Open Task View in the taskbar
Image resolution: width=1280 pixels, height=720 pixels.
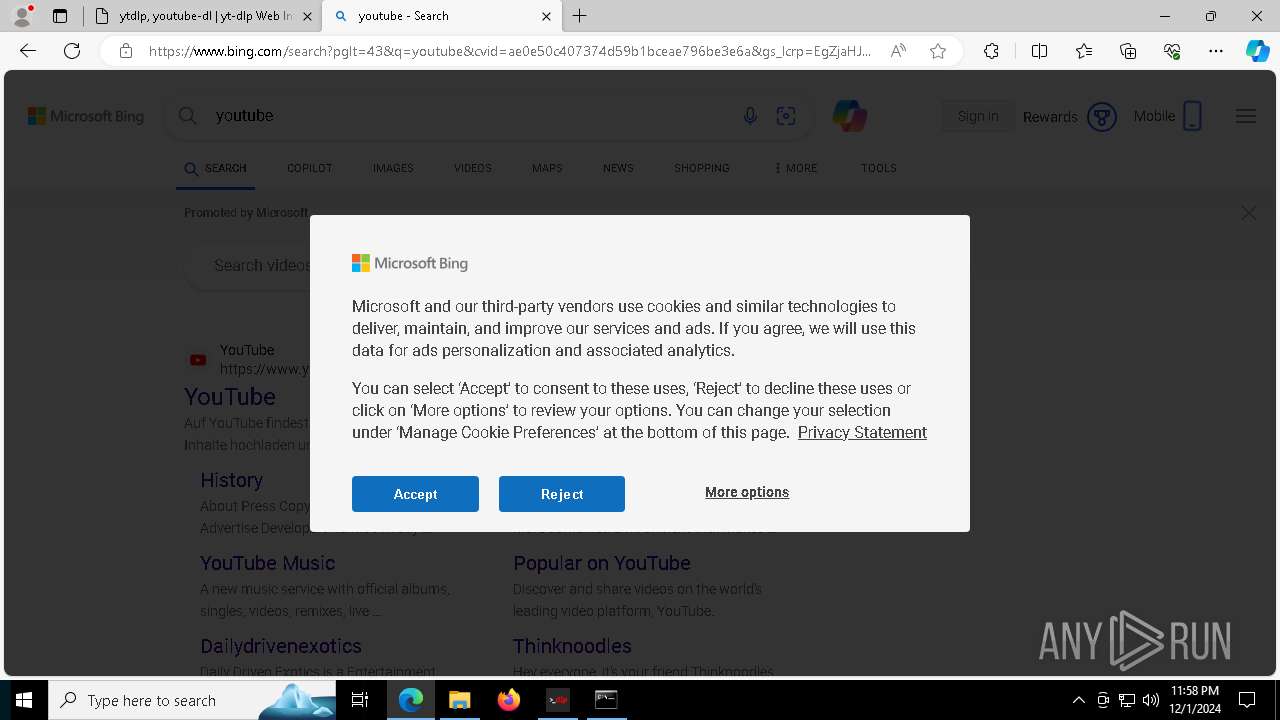pos(361,700)
